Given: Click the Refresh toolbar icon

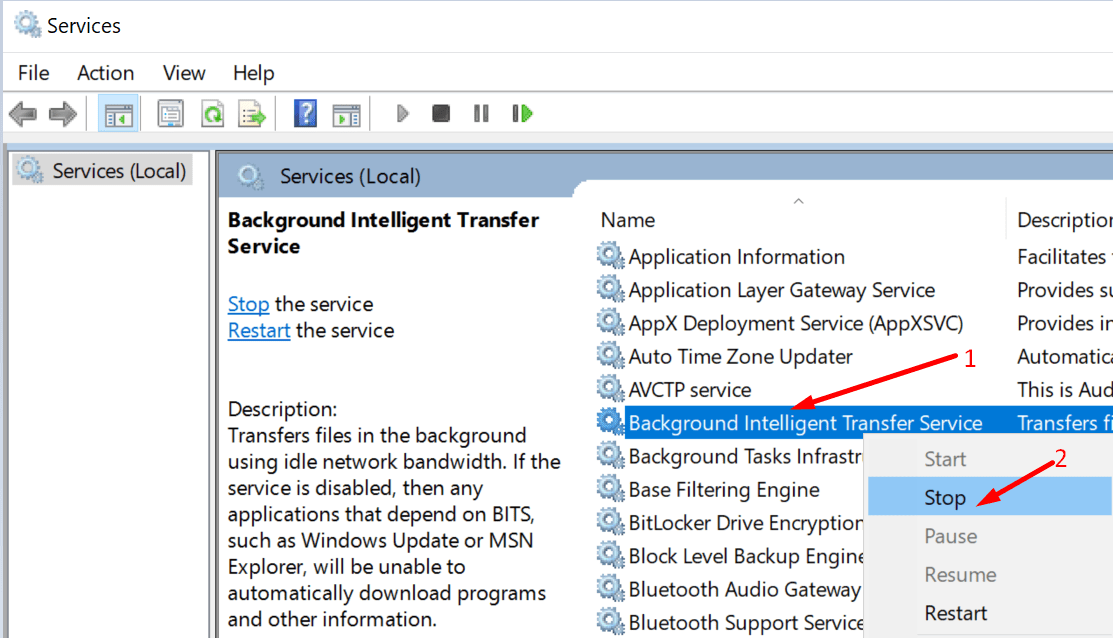Looking at the screenshot, I should click(212, 114).
